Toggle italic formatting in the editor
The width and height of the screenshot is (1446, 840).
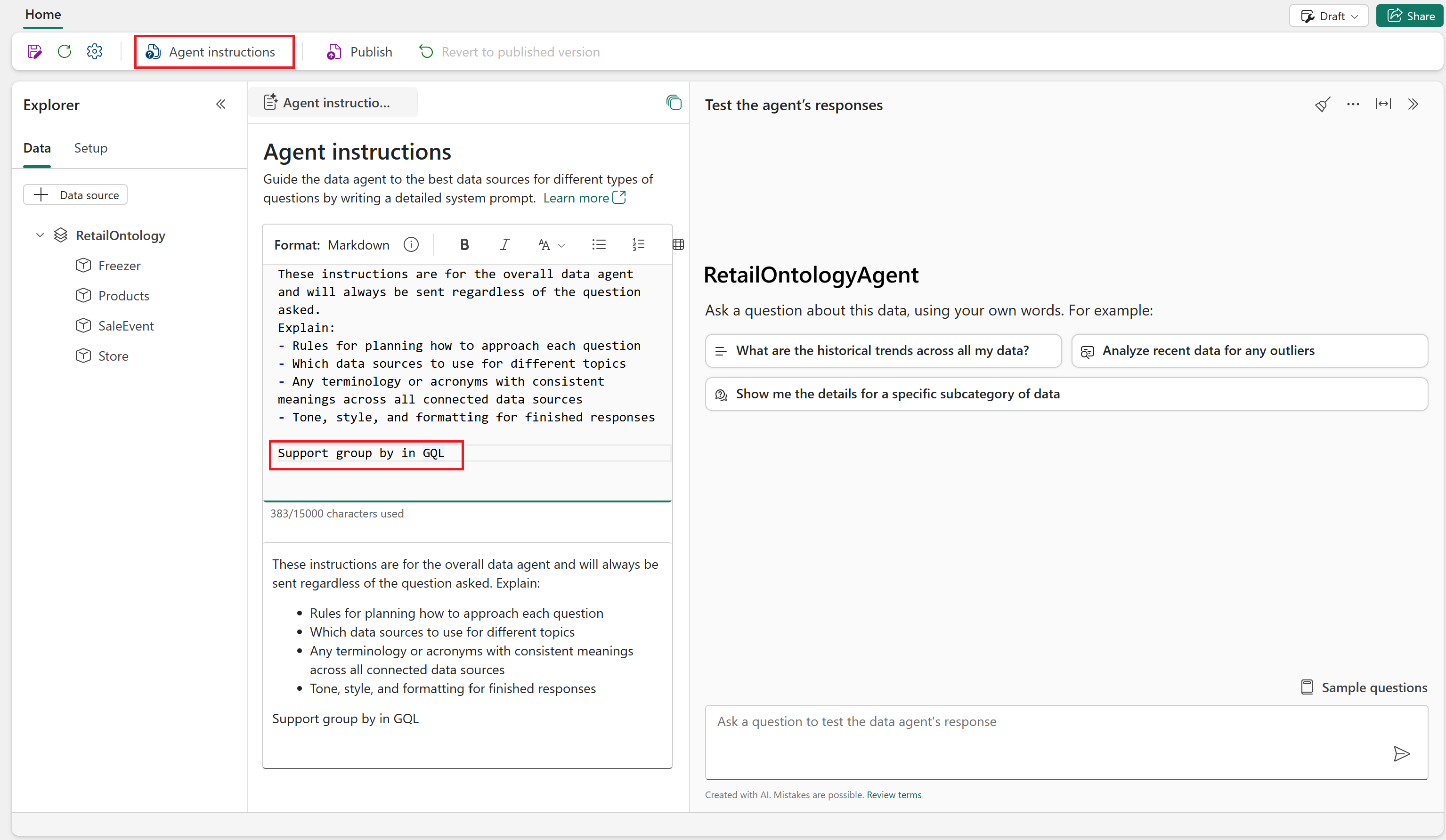pos(504,245)
